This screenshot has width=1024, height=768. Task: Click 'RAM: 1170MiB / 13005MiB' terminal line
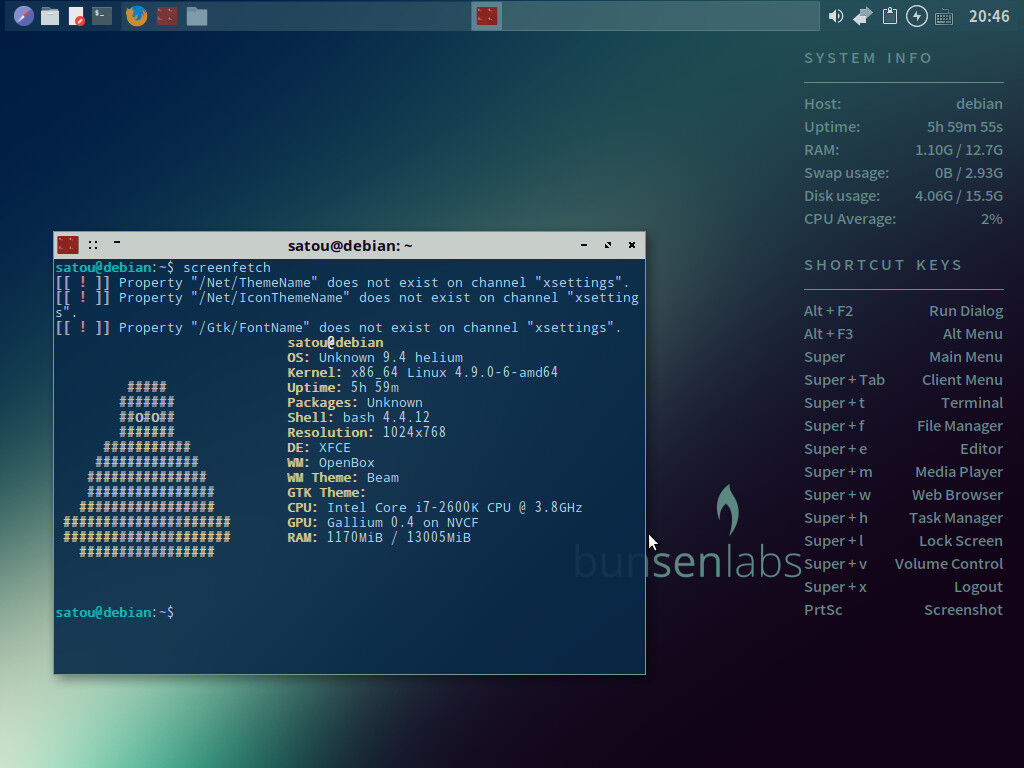point(379,537)
